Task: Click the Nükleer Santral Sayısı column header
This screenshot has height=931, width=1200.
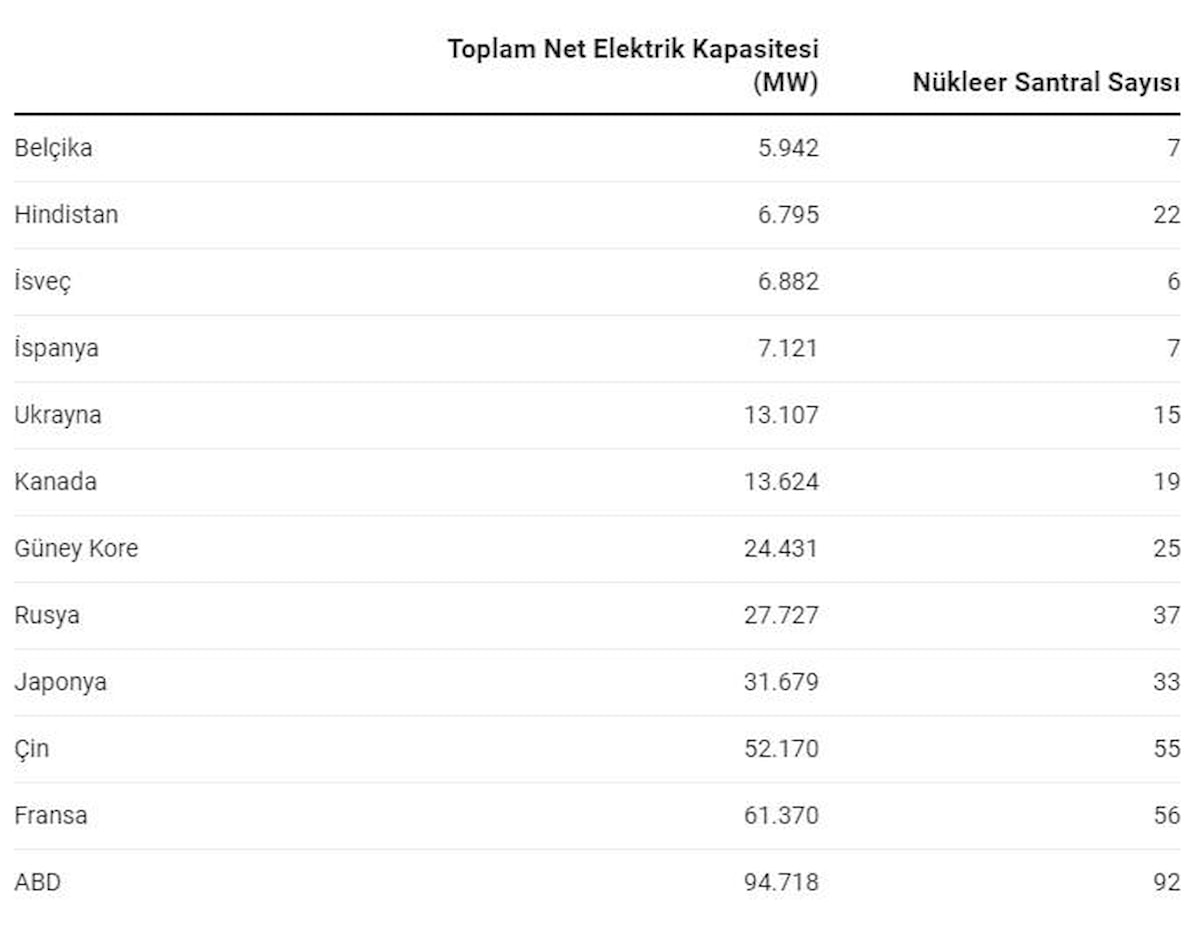Action: (x=1045, y=83)
